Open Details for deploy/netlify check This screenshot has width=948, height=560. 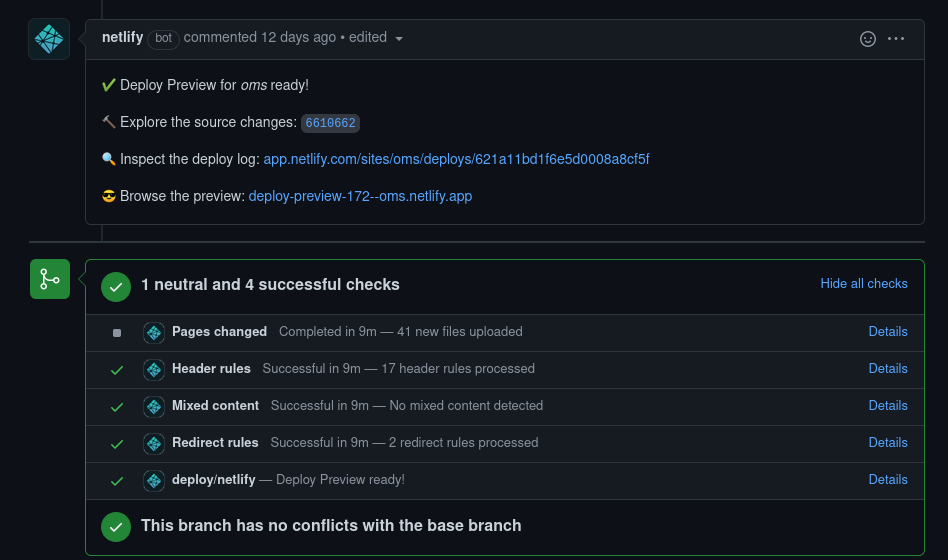coord(888,479)
